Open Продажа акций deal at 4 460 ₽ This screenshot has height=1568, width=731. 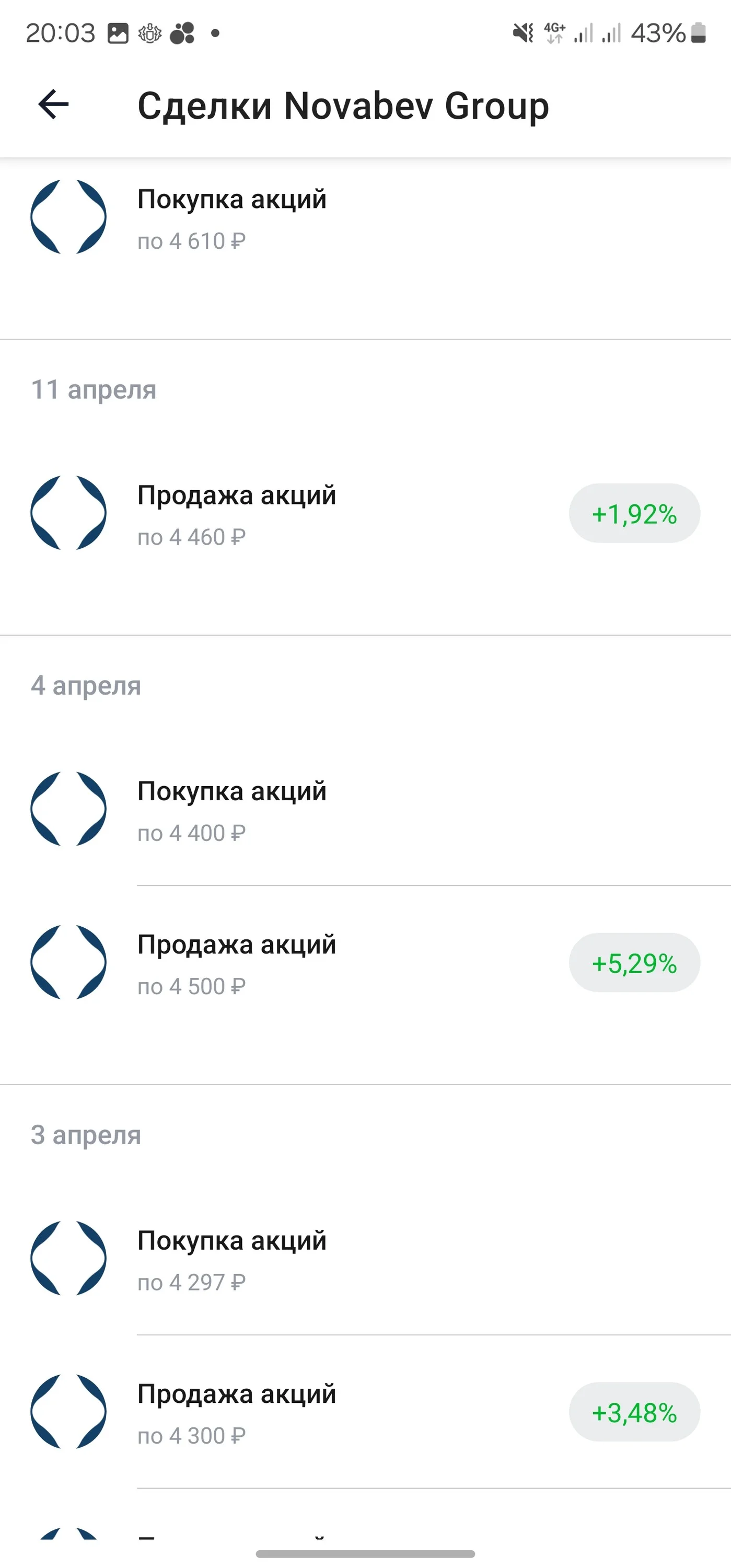(365, 514)
